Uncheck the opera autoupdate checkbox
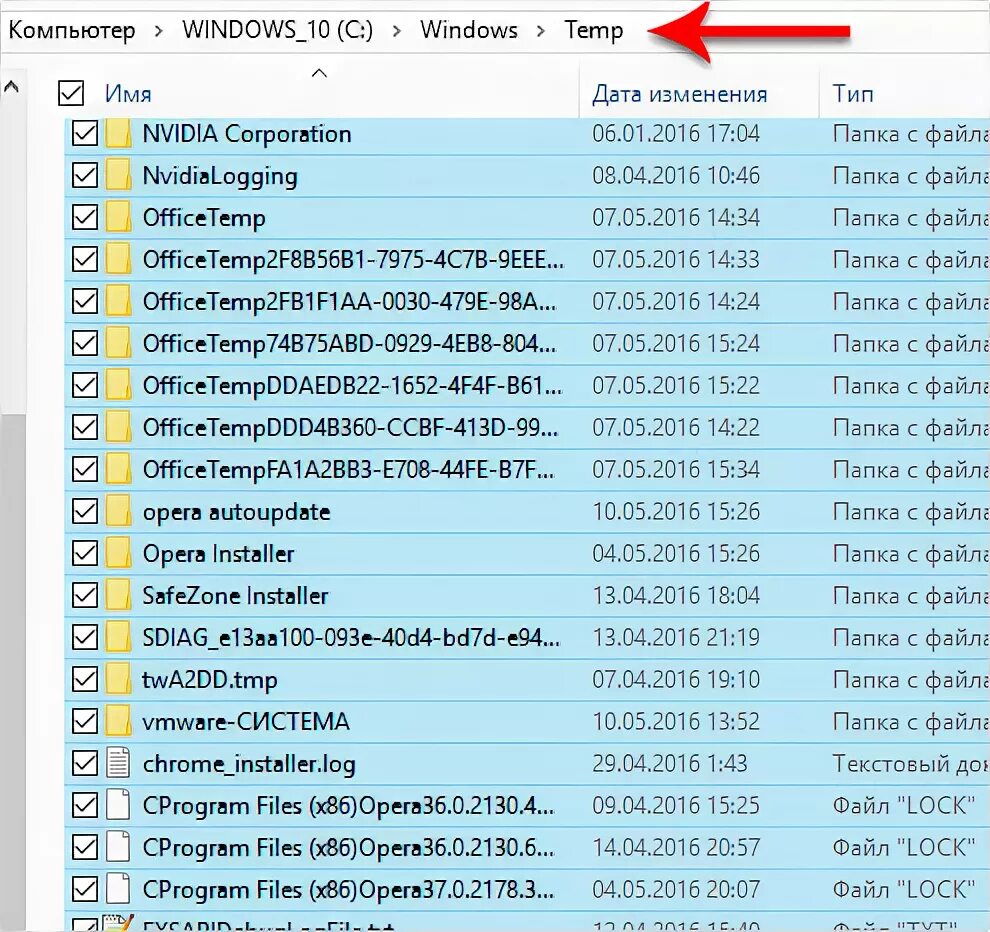 (x=85, y=511)
